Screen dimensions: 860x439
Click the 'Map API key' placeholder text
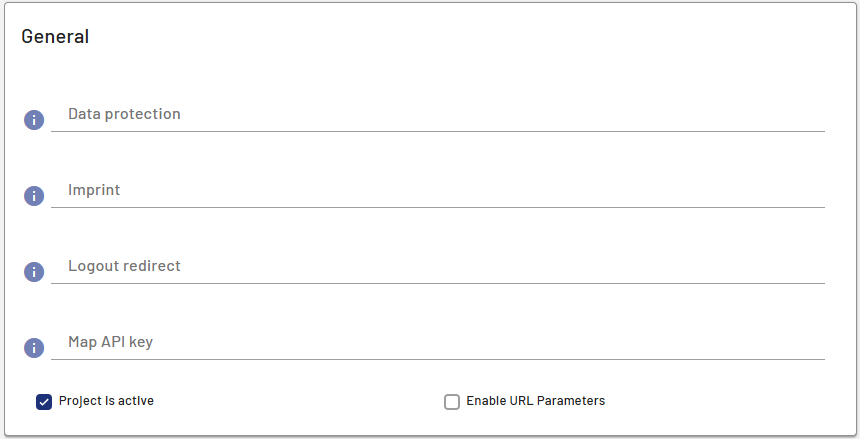[x=110, y=342]
